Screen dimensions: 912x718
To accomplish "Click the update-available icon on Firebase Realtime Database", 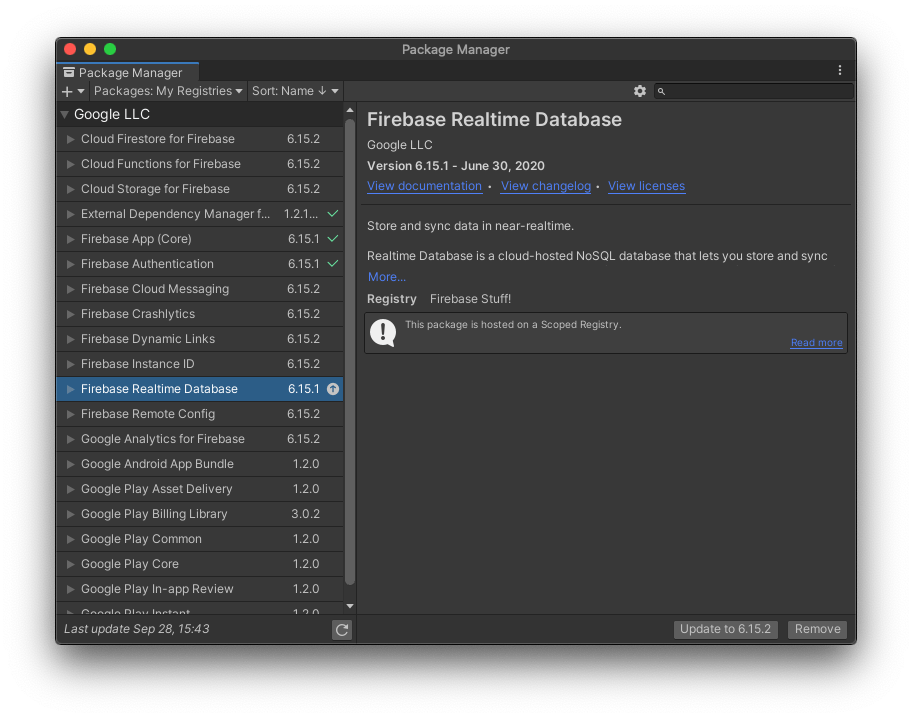I will pos(333,389).
